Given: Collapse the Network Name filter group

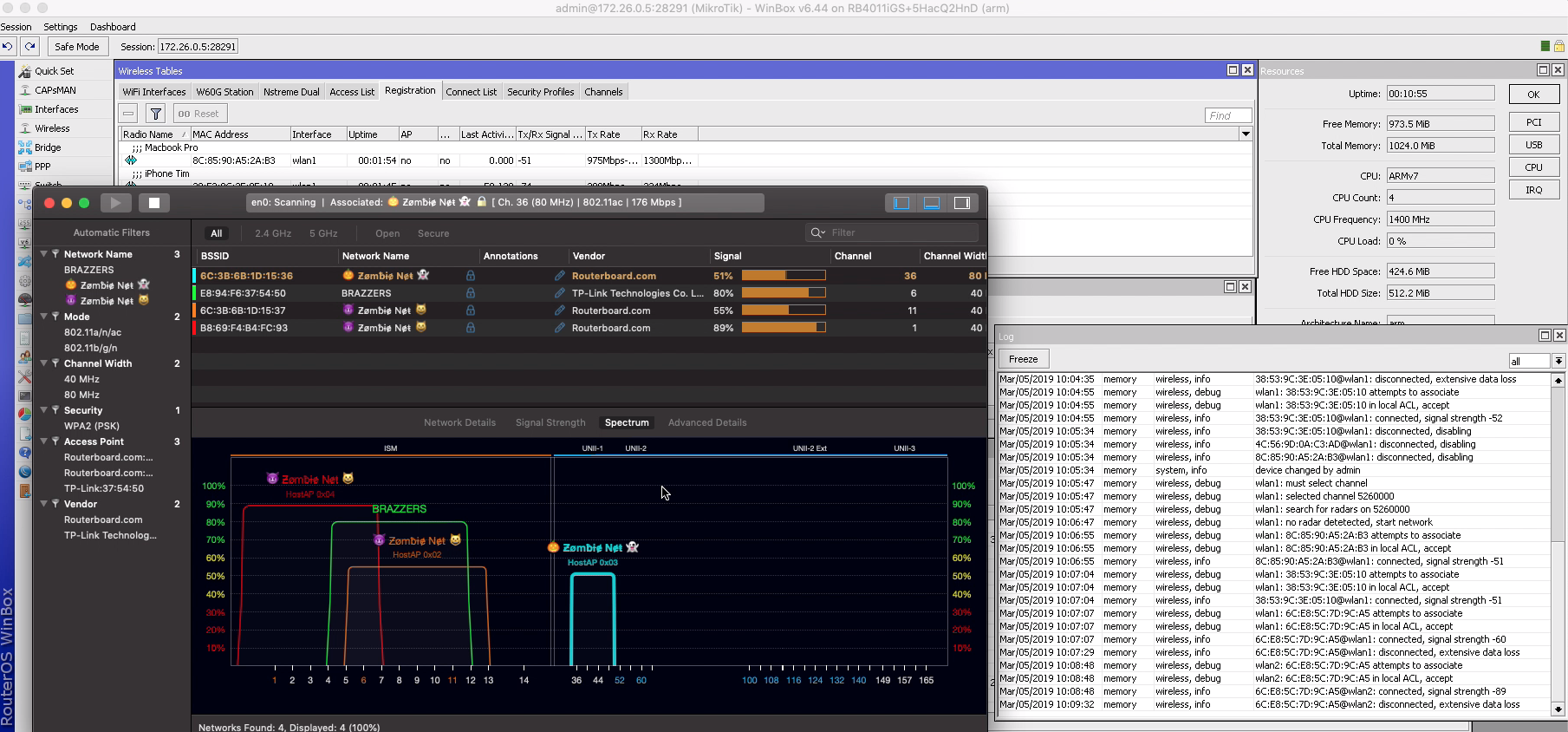Looking at the screenshot, I should point(44,254).
